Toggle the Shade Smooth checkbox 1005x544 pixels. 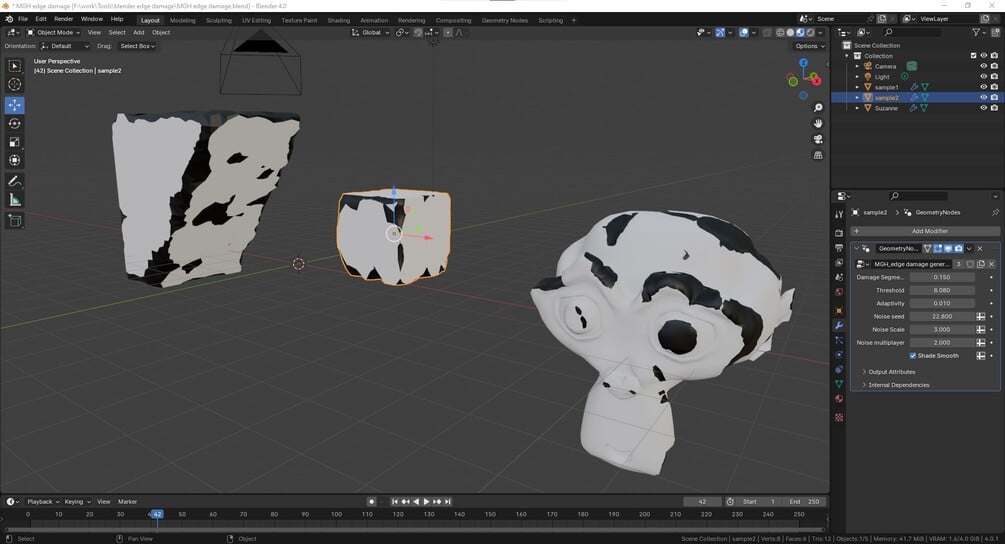913,356
